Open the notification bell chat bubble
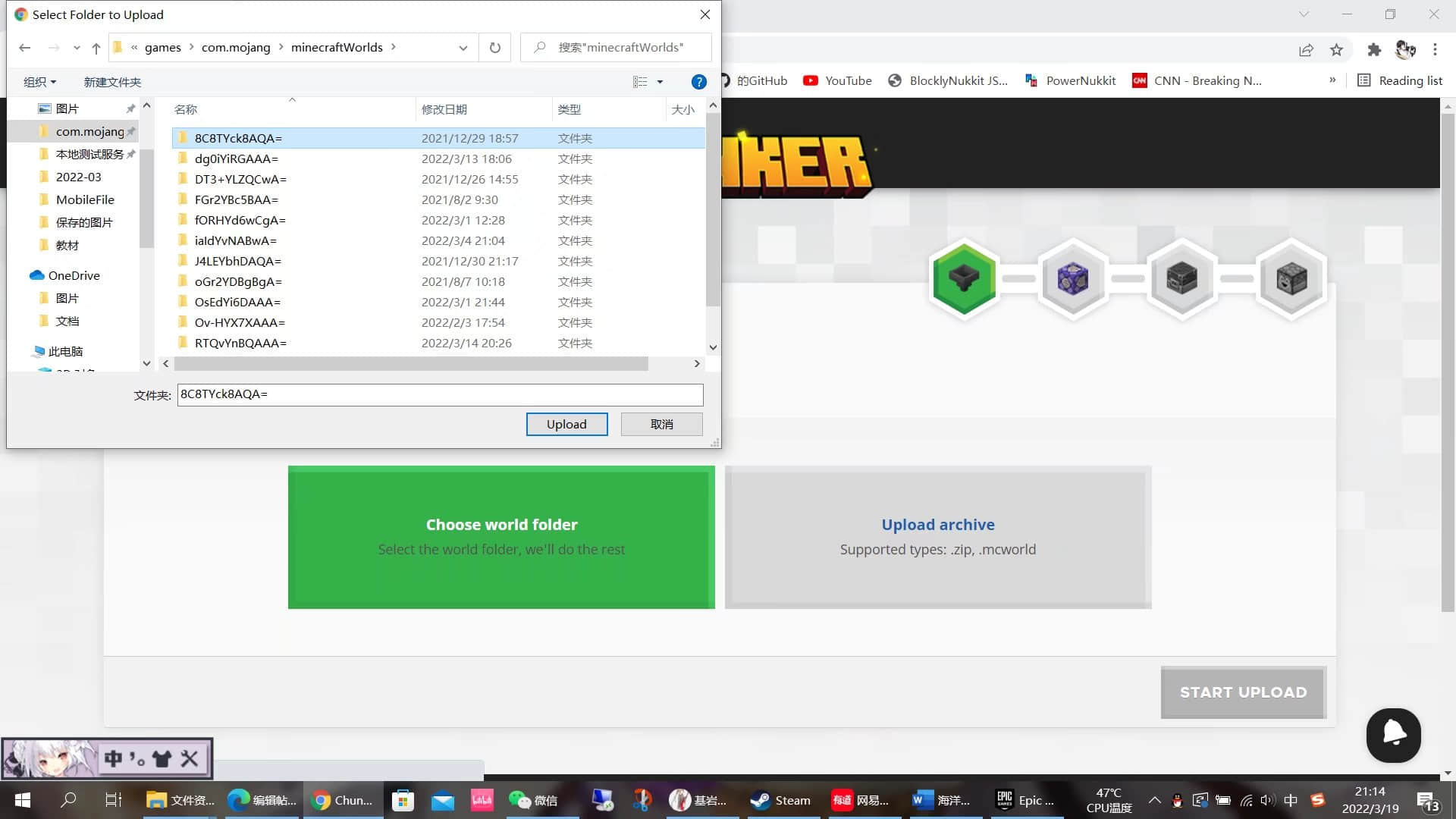Screen dimensions: 1456x819 coord(1394,735)
